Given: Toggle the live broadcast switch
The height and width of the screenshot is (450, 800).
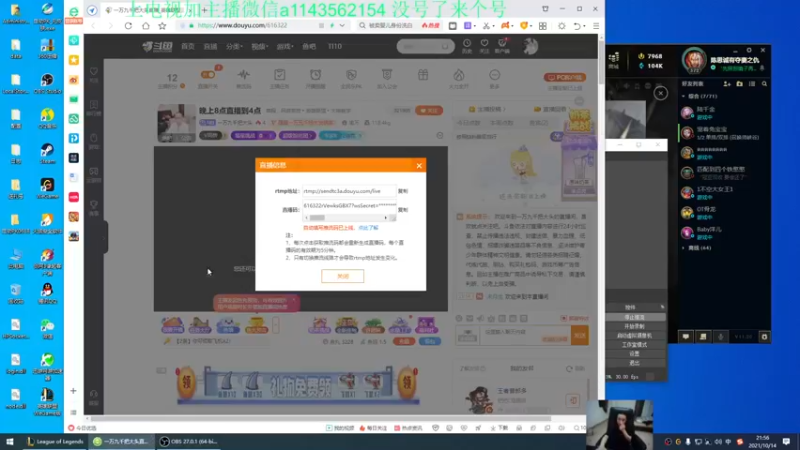Looking at the screenshot, I should 208,75.
